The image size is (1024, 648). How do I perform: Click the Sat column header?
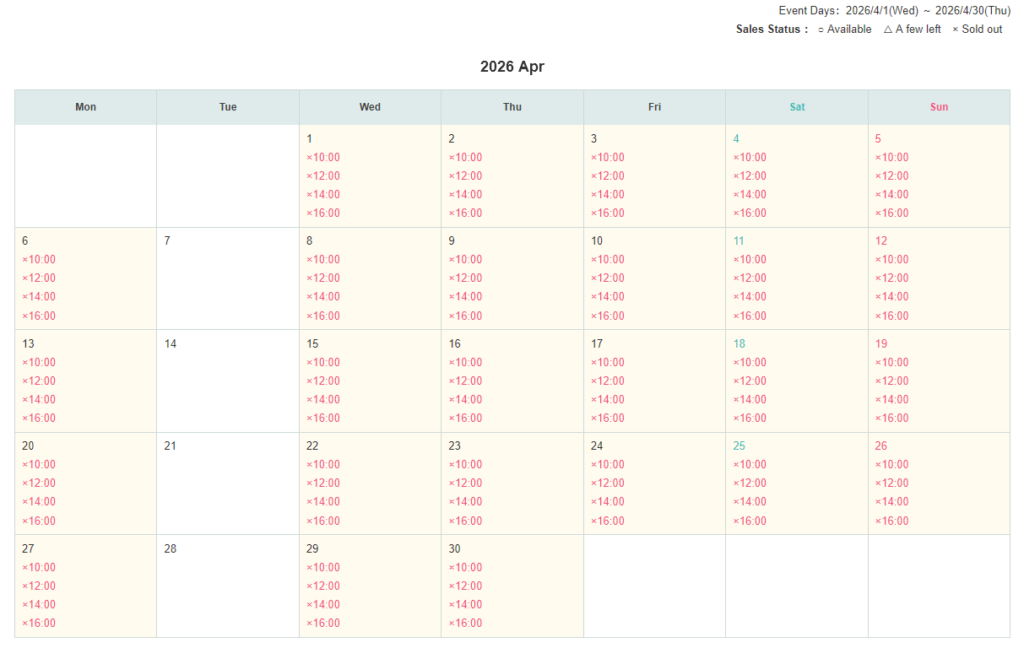pos(796,107)
